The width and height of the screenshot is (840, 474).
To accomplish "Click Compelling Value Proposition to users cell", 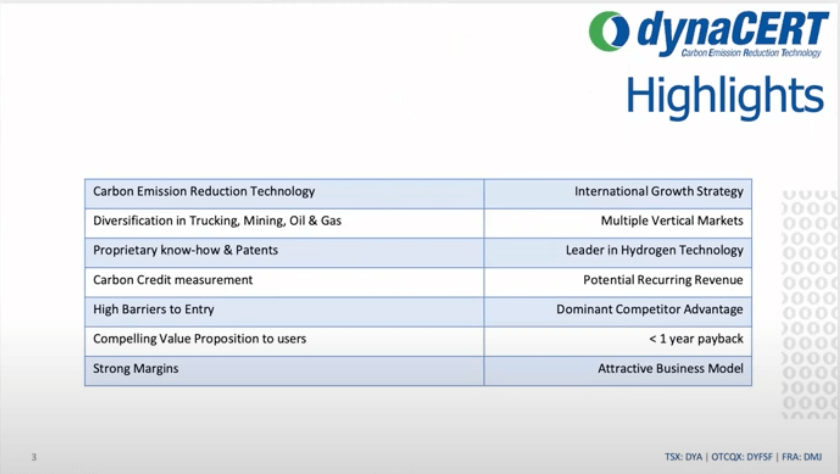I will (200, 339).
